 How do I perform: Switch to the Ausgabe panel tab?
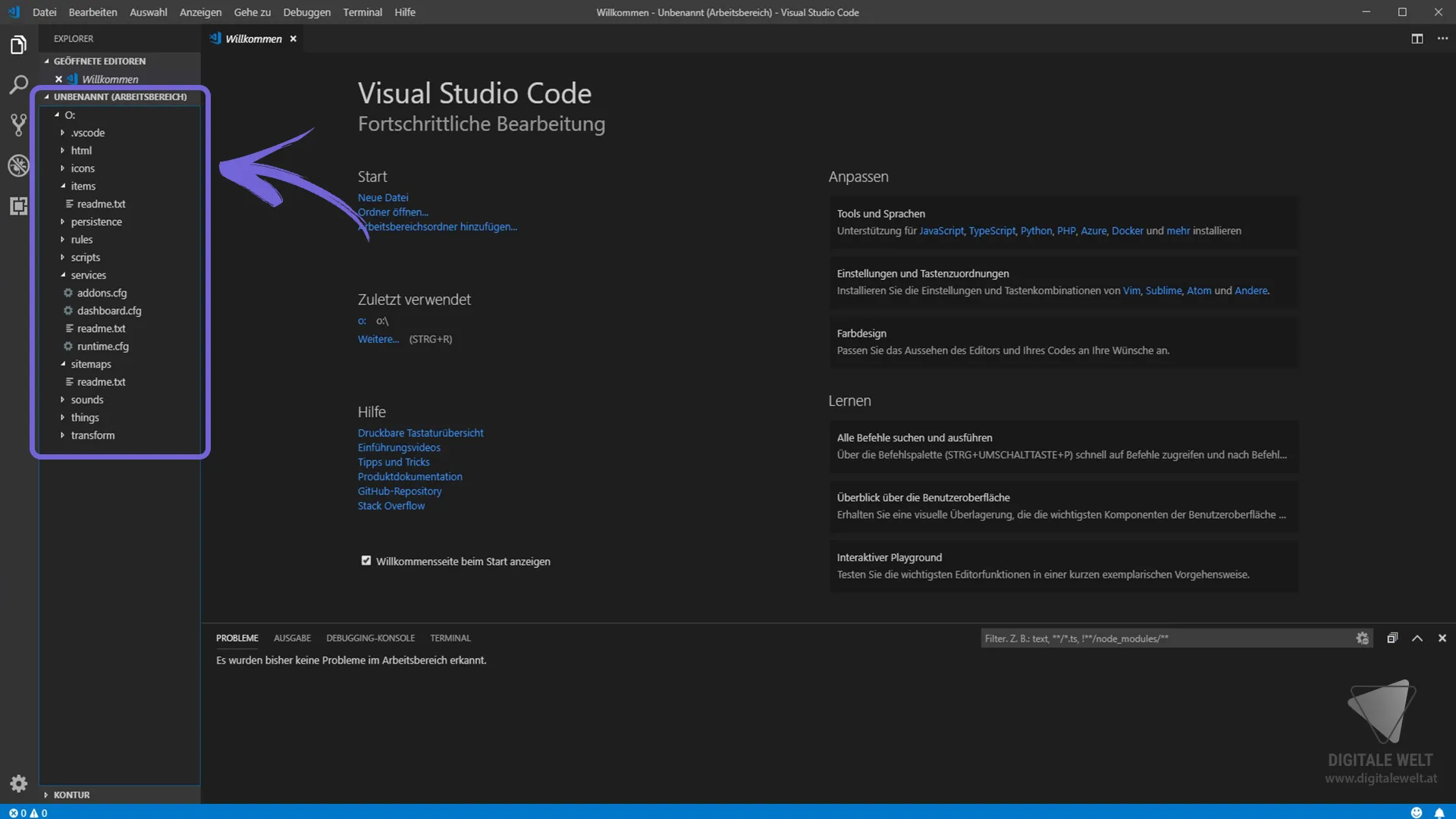[x=292, y=639]
